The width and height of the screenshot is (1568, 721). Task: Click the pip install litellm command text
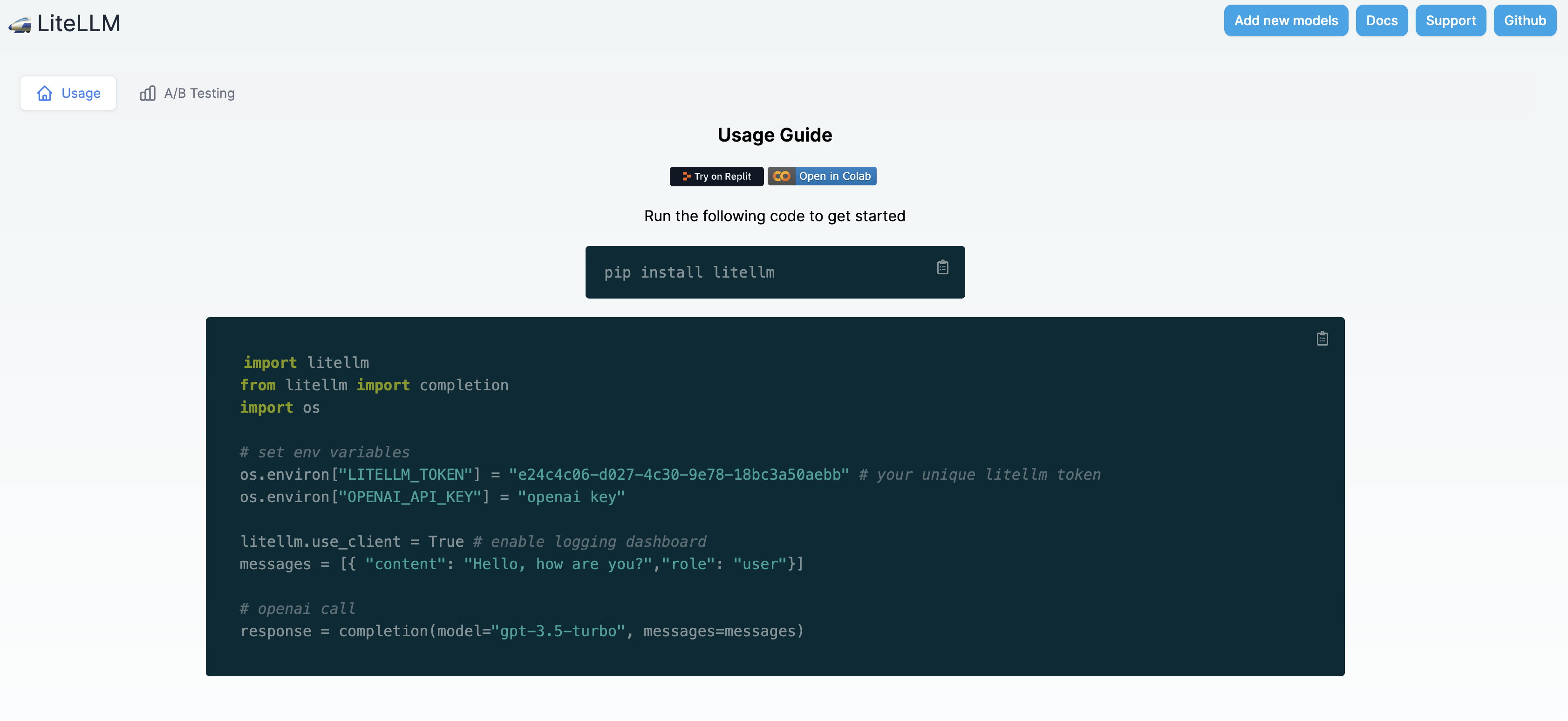[689, 272]
